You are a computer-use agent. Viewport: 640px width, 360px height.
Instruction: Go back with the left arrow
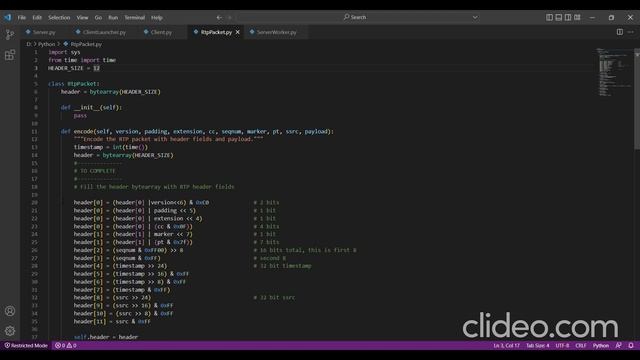pos(219,18)
